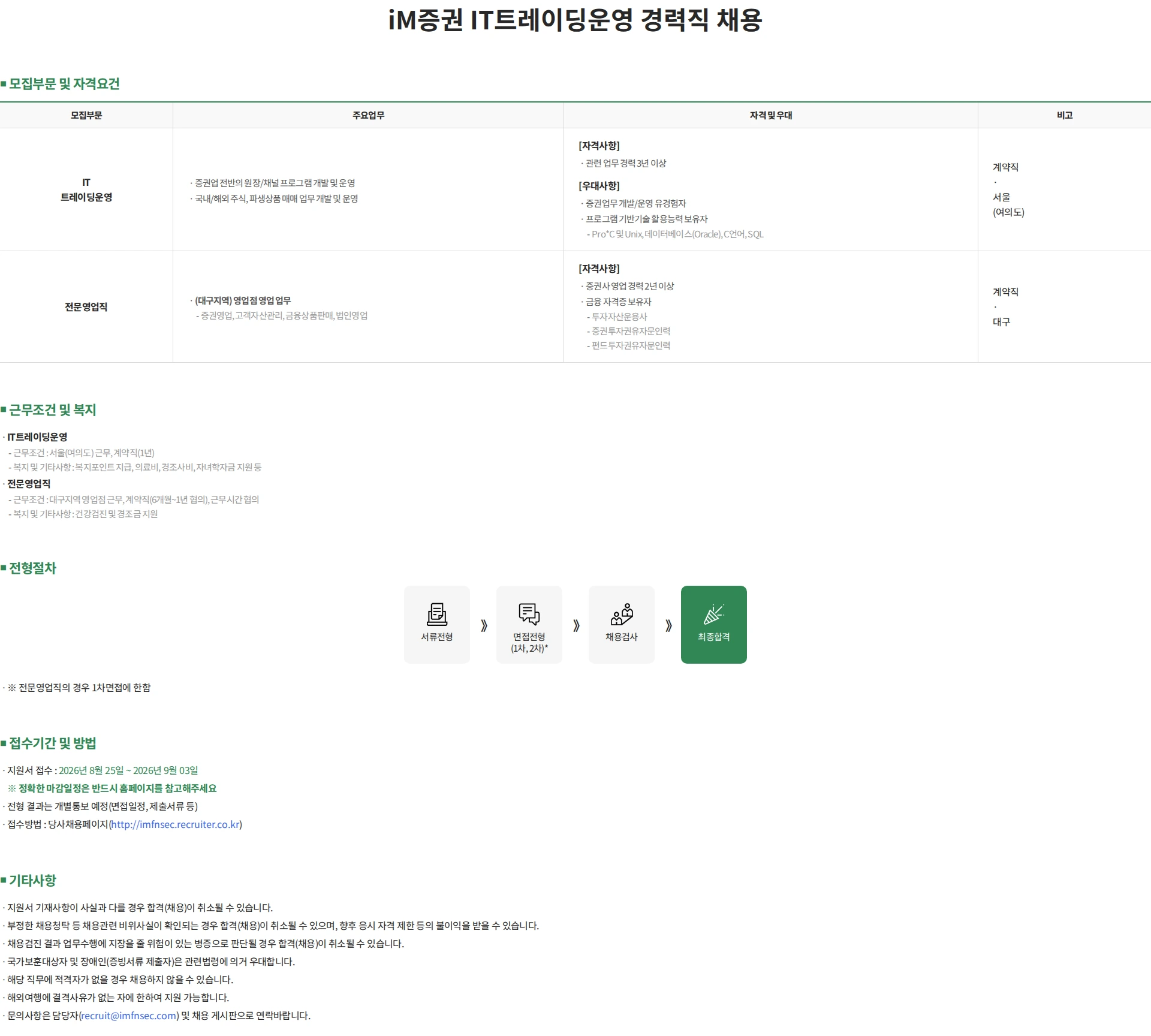Click the recruit@imfnsec.com email link
Viewport: 1151px width, 1036px height.
click(129, 1016)
